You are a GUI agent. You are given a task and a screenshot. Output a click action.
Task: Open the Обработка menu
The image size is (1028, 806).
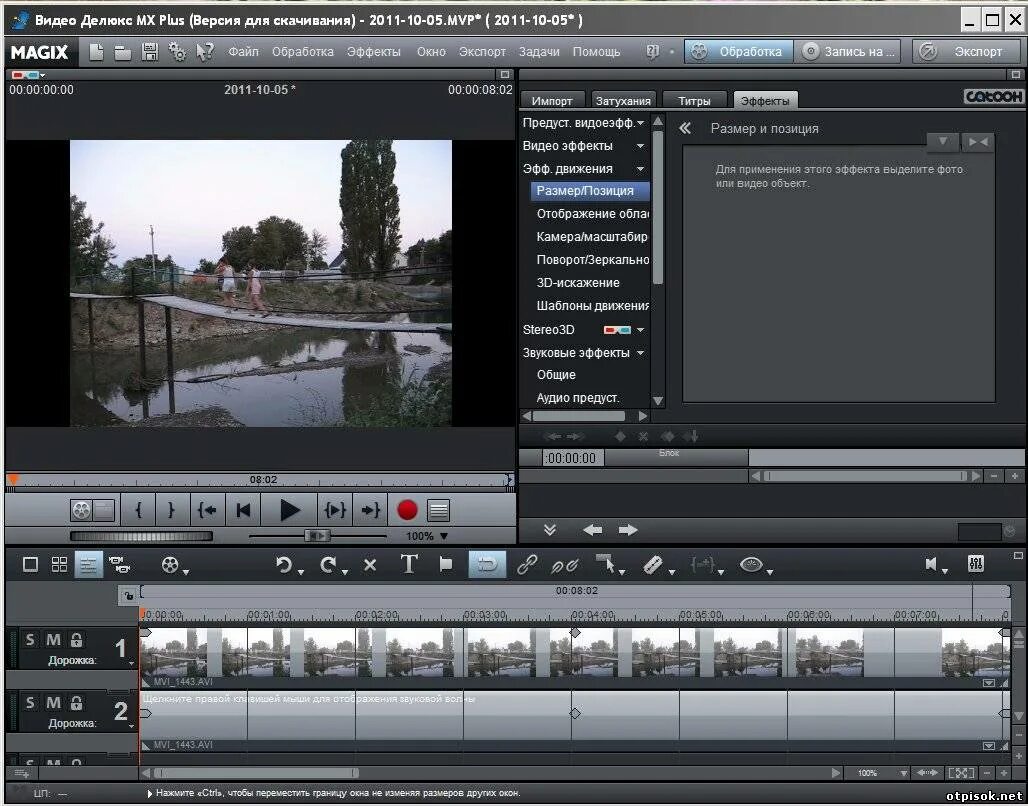coord(303,52)
